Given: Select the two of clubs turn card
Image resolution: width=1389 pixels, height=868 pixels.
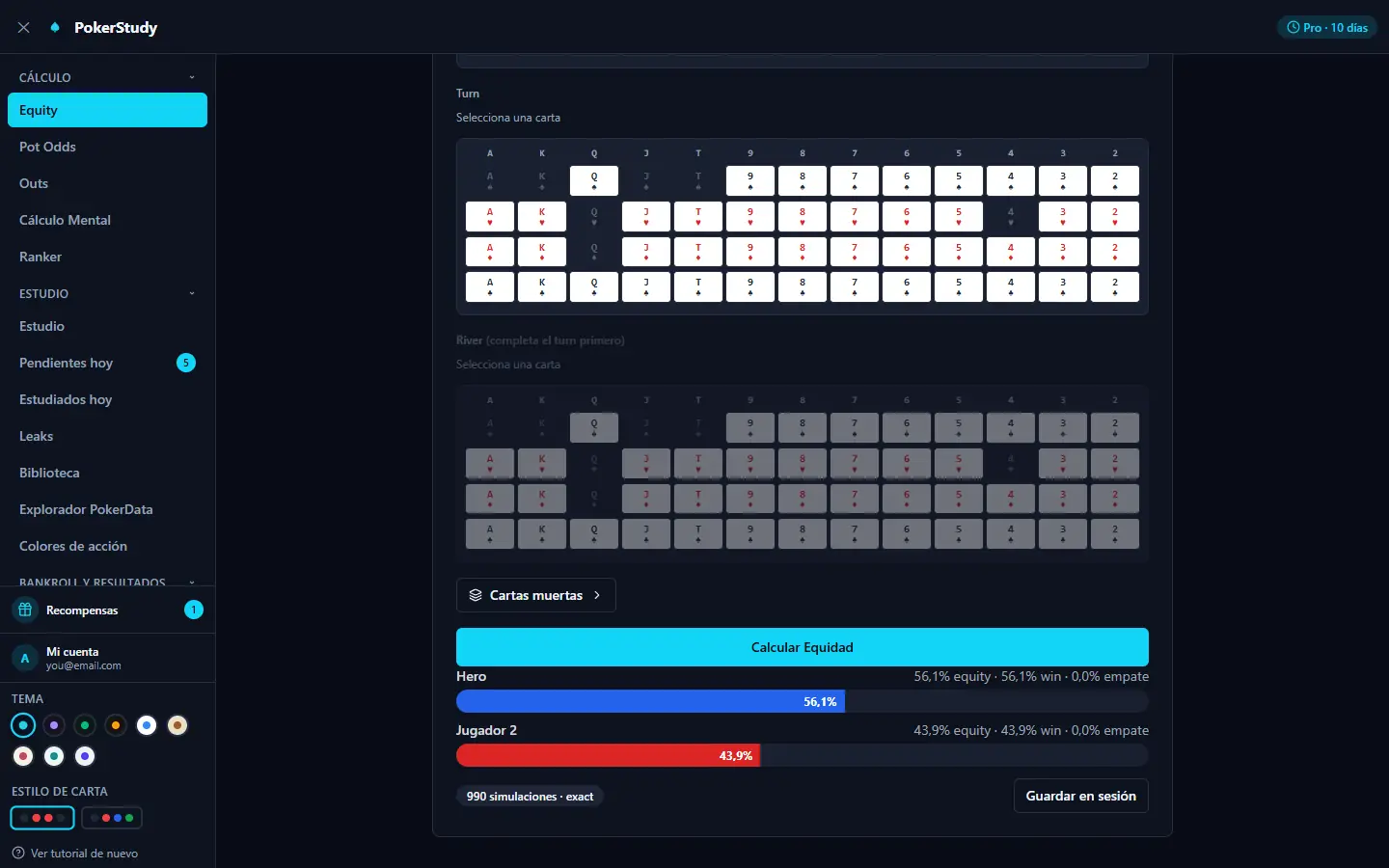Looking at the screenshot, I should 1115,287.
